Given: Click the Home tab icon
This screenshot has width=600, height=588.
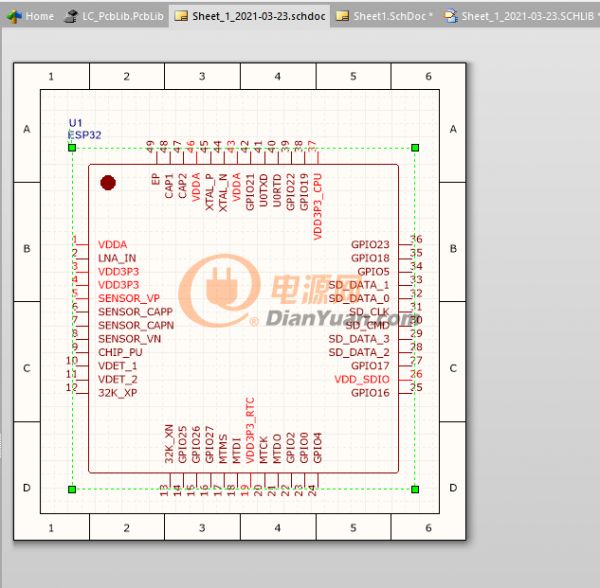Looking at the screenshot, I should click(x=14, y=16).
